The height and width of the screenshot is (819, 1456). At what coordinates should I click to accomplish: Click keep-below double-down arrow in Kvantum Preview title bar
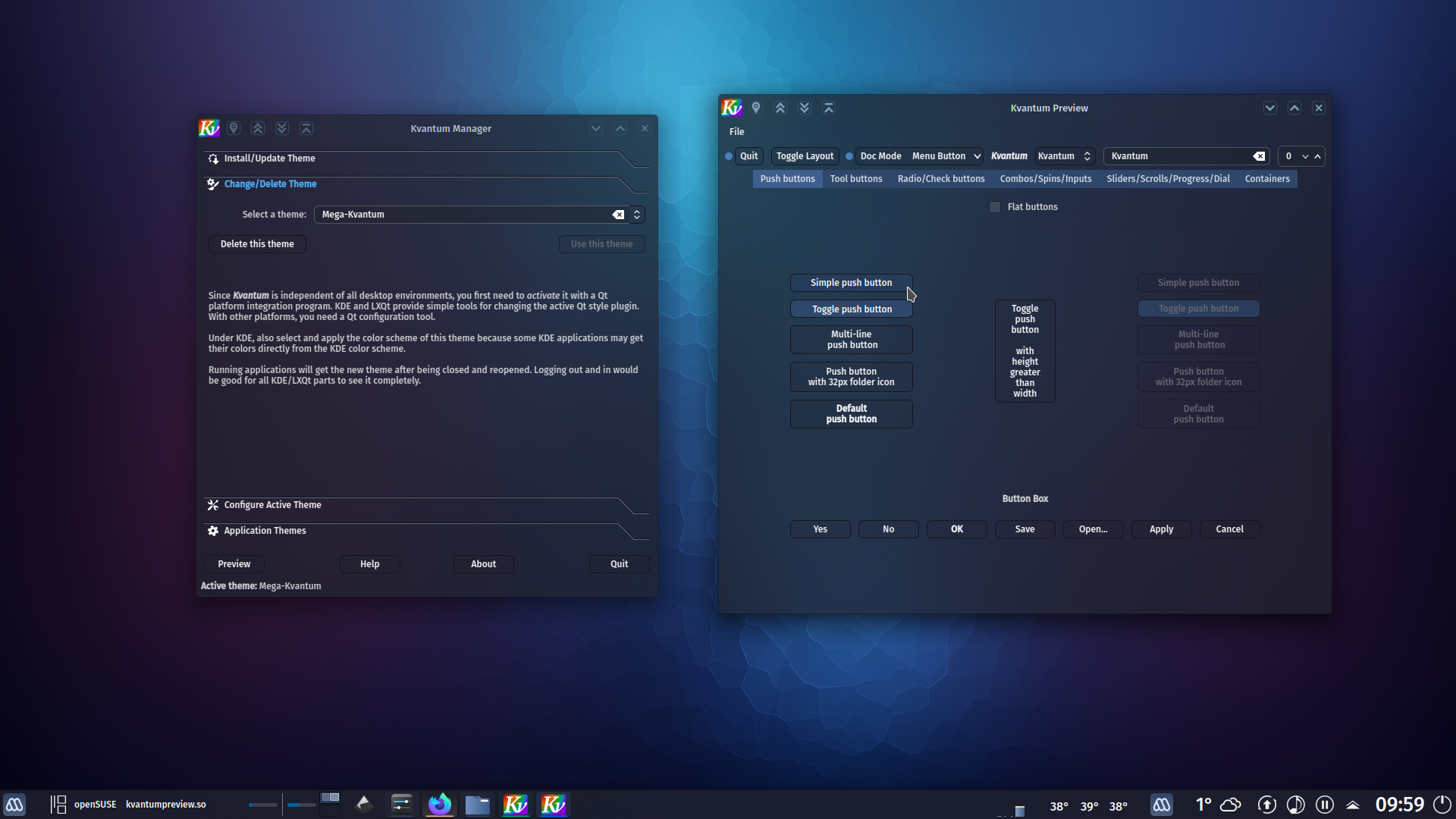(805, 108)
